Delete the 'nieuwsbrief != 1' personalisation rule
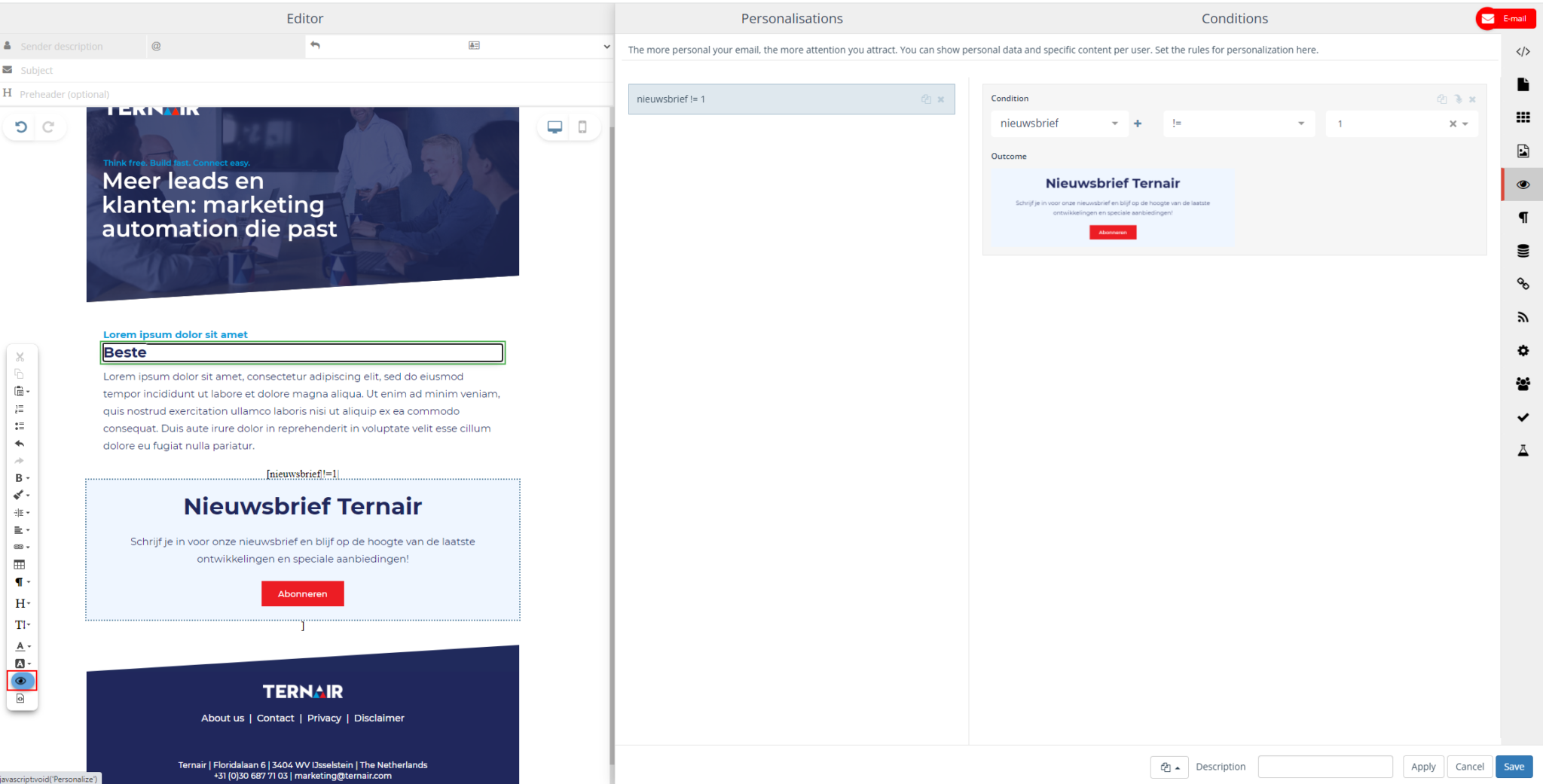Viewport: 1543px width, 784px height. [x=941, y=99]
